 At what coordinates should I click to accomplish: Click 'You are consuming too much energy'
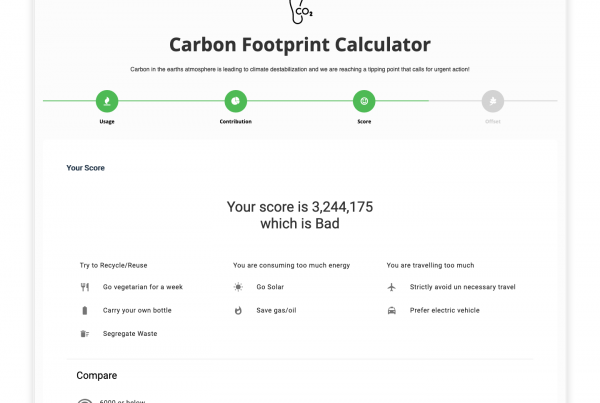pos(292,265)
